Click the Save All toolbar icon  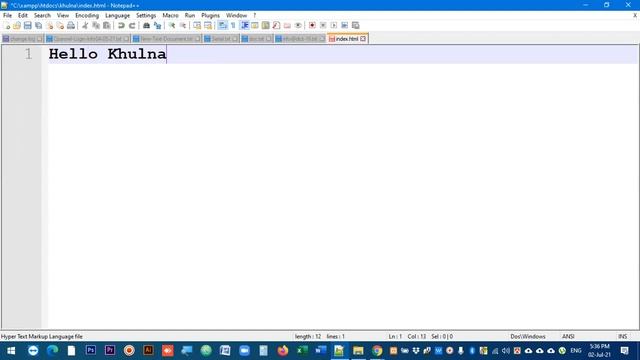[38, 26]
